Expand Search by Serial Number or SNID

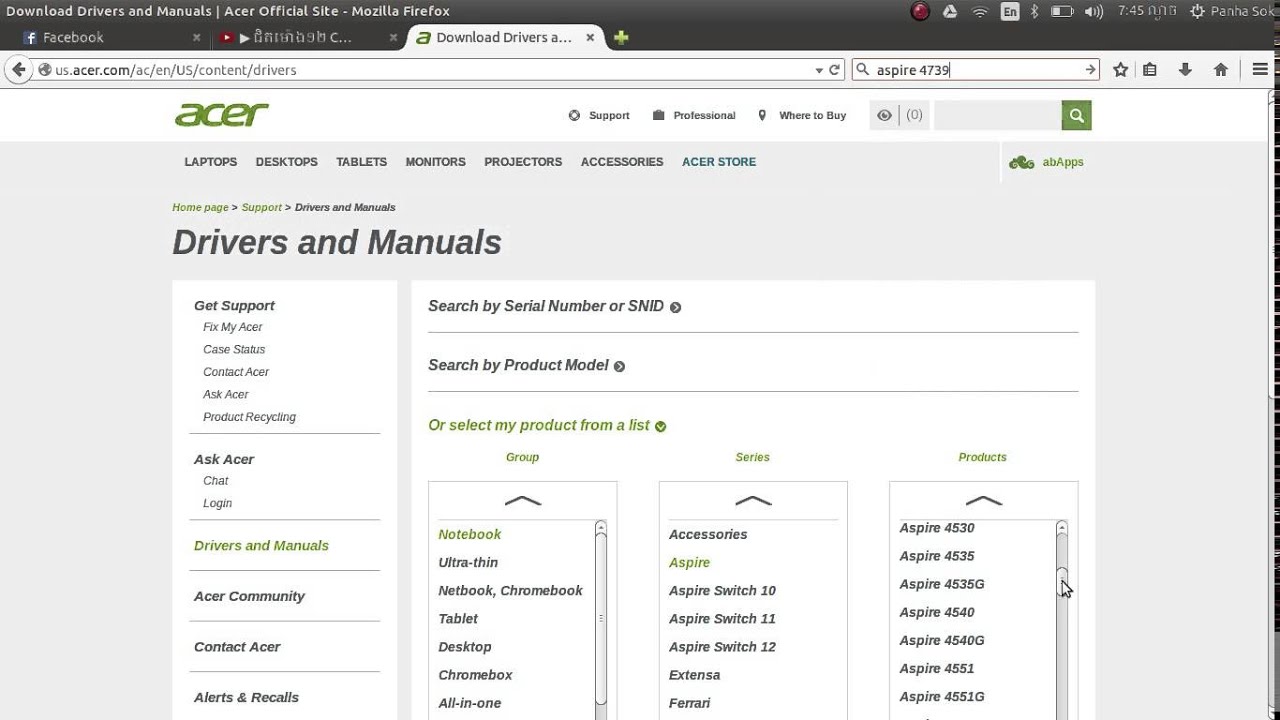tap(675, 307)
